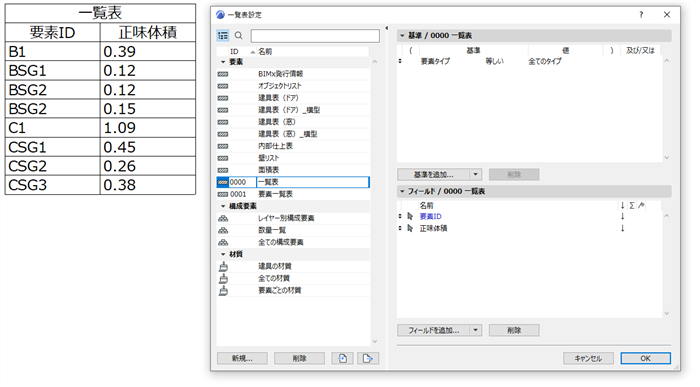
Task: Toggle sort arrow for 正味体積 field
Action: [622, 229]
